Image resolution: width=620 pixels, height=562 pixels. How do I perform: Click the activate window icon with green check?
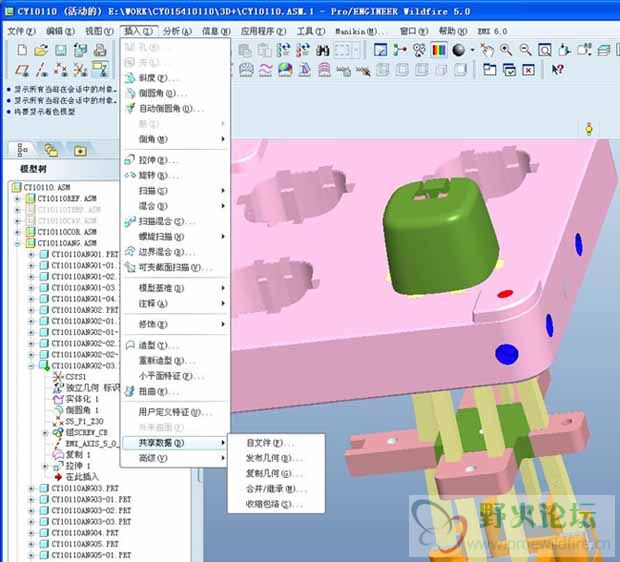[509, 70]
